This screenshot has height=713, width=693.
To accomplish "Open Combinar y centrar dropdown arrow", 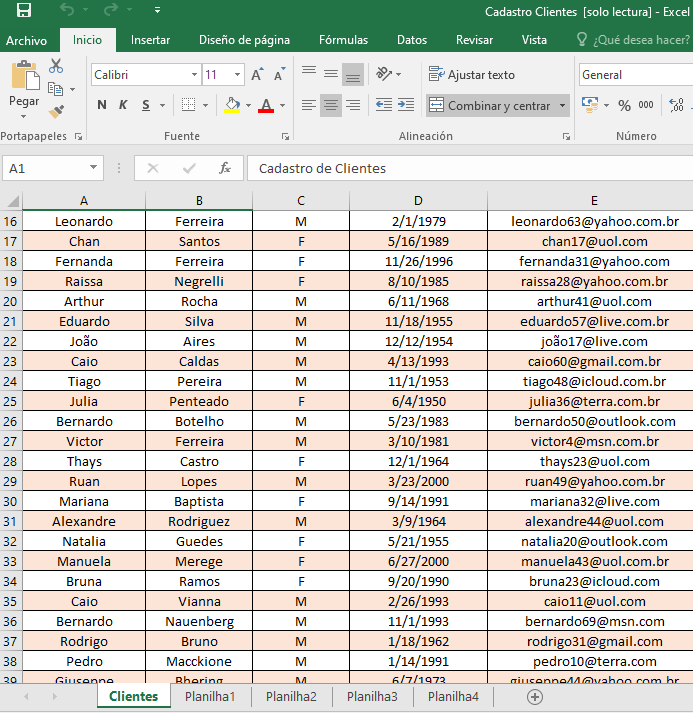I will (x=562, y=105).
